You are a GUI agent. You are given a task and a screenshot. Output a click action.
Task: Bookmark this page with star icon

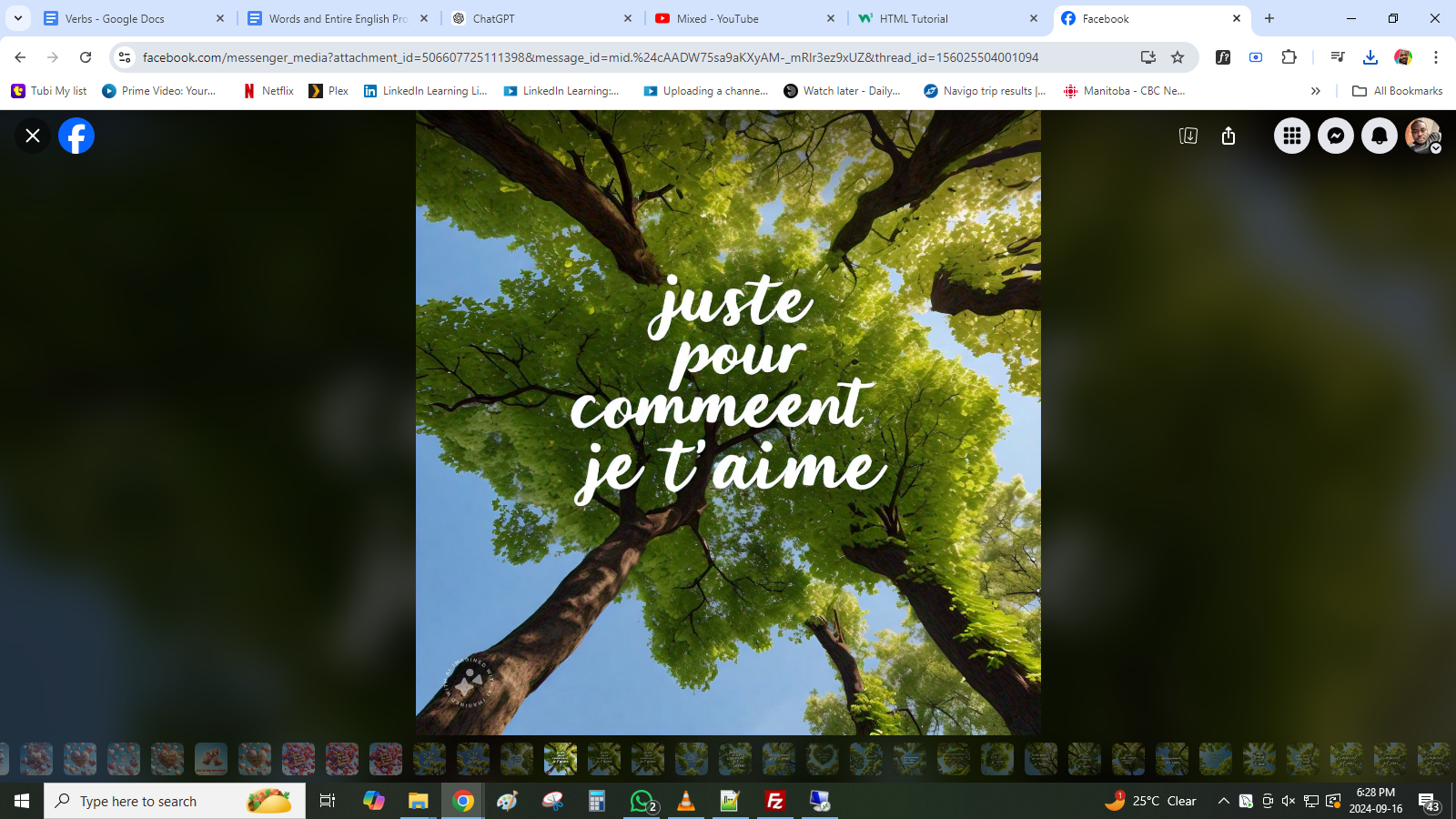(x=1178, y=57)
